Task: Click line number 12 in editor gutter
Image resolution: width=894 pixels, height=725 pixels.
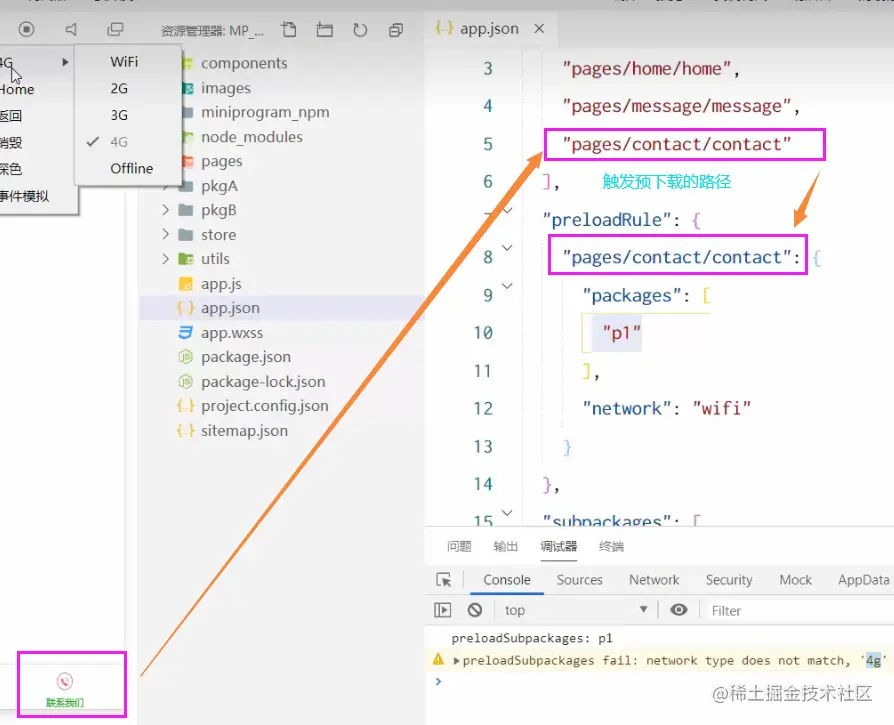Action: [x=483, y=409]
